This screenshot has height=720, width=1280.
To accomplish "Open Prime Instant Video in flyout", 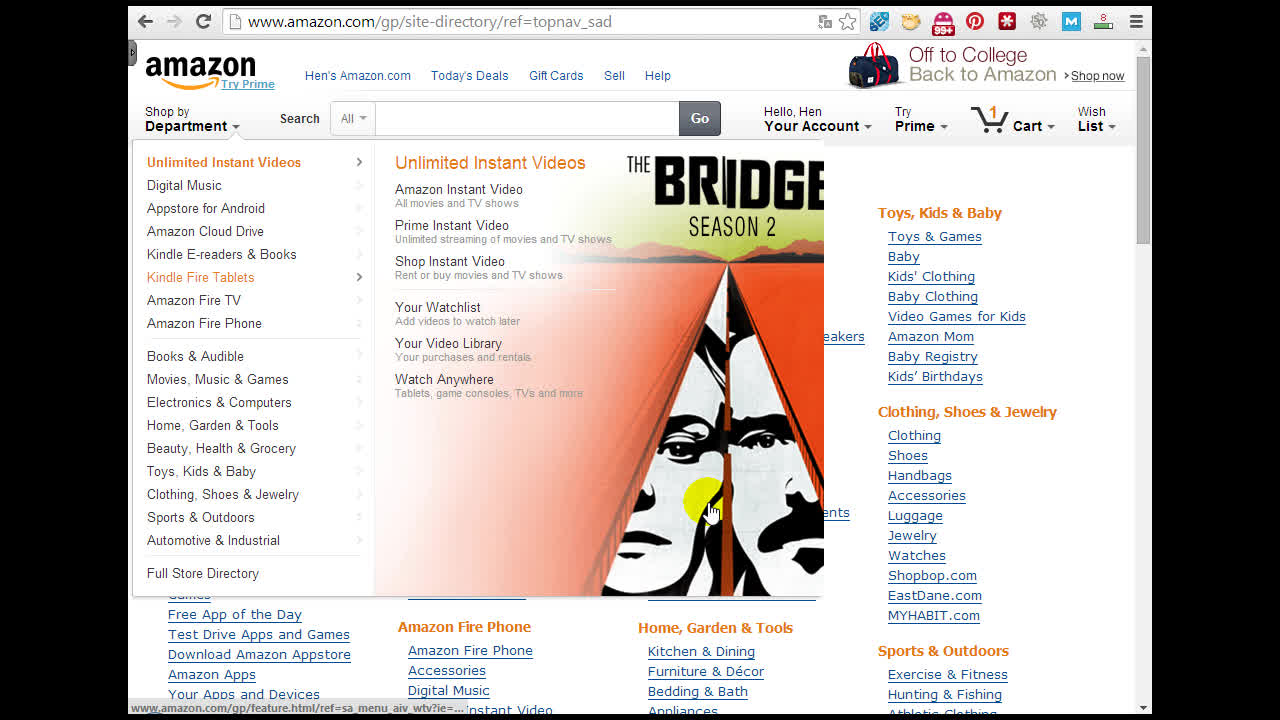I will [x=451, y=225].
